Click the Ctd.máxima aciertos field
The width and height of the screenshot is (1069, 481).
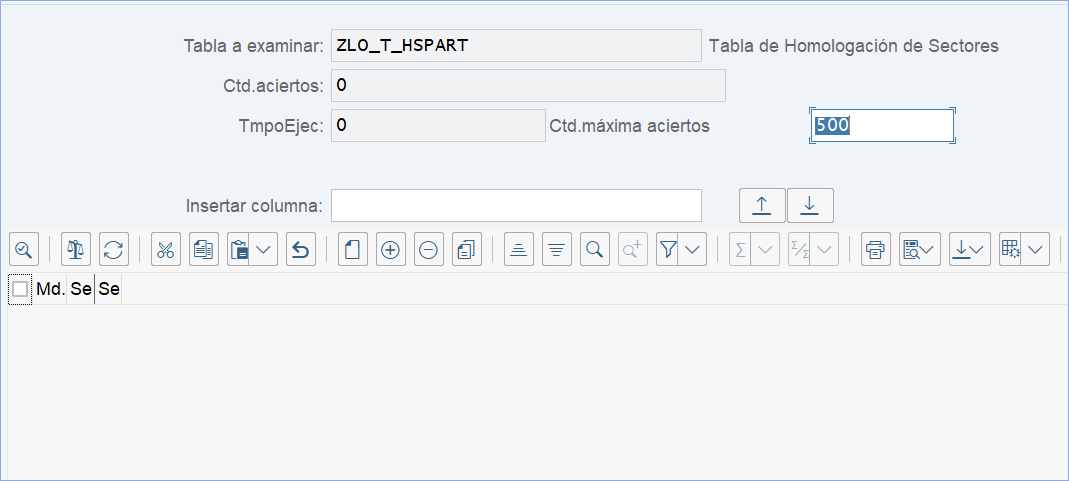(881, 126)
